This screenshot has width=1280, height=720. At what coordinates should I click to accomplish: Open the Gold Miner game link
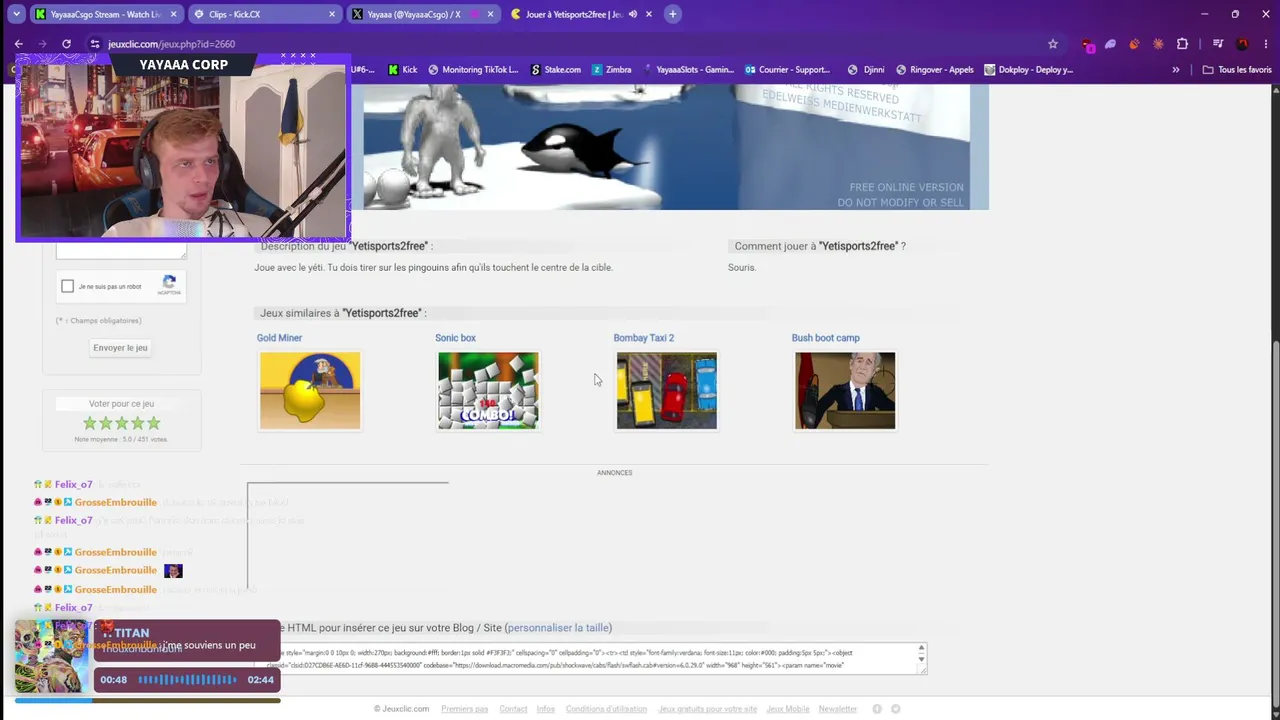(279, 338)
